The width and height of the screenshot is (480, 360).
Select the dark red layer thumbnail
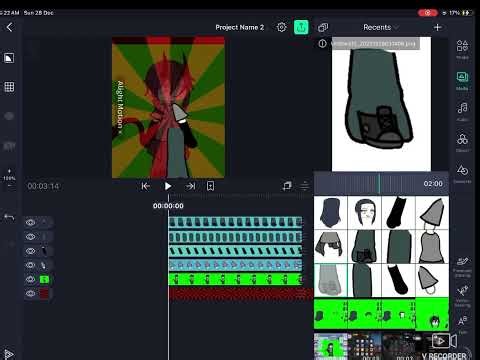[44, 293]
